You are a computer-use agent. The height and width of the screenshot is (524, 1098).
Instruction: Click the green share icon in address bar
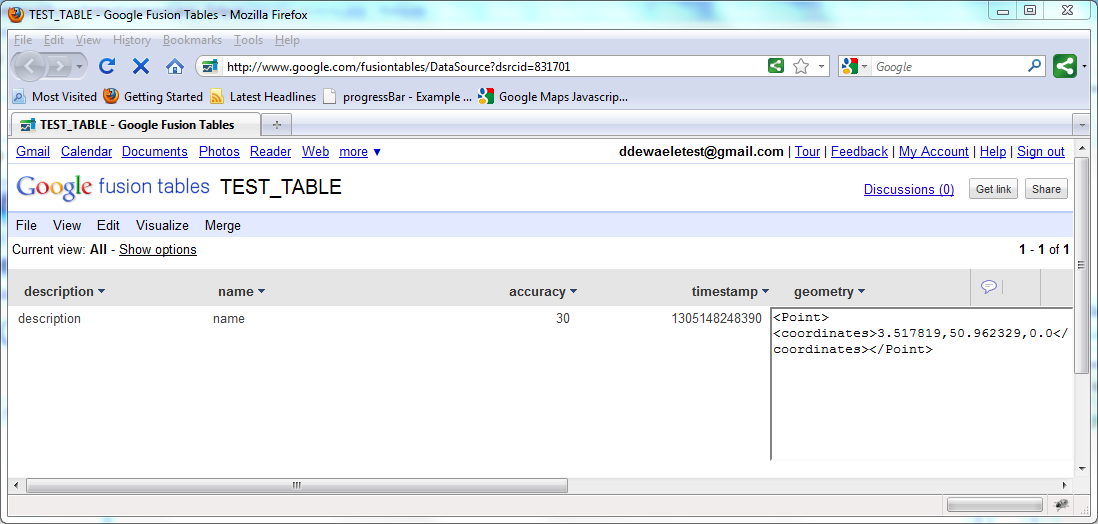775,67
